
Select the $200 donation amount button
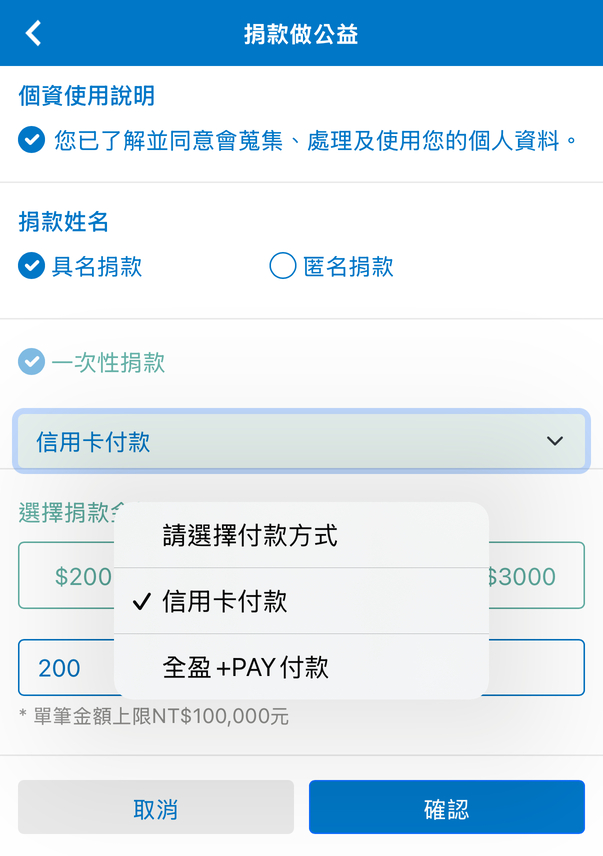68,576
